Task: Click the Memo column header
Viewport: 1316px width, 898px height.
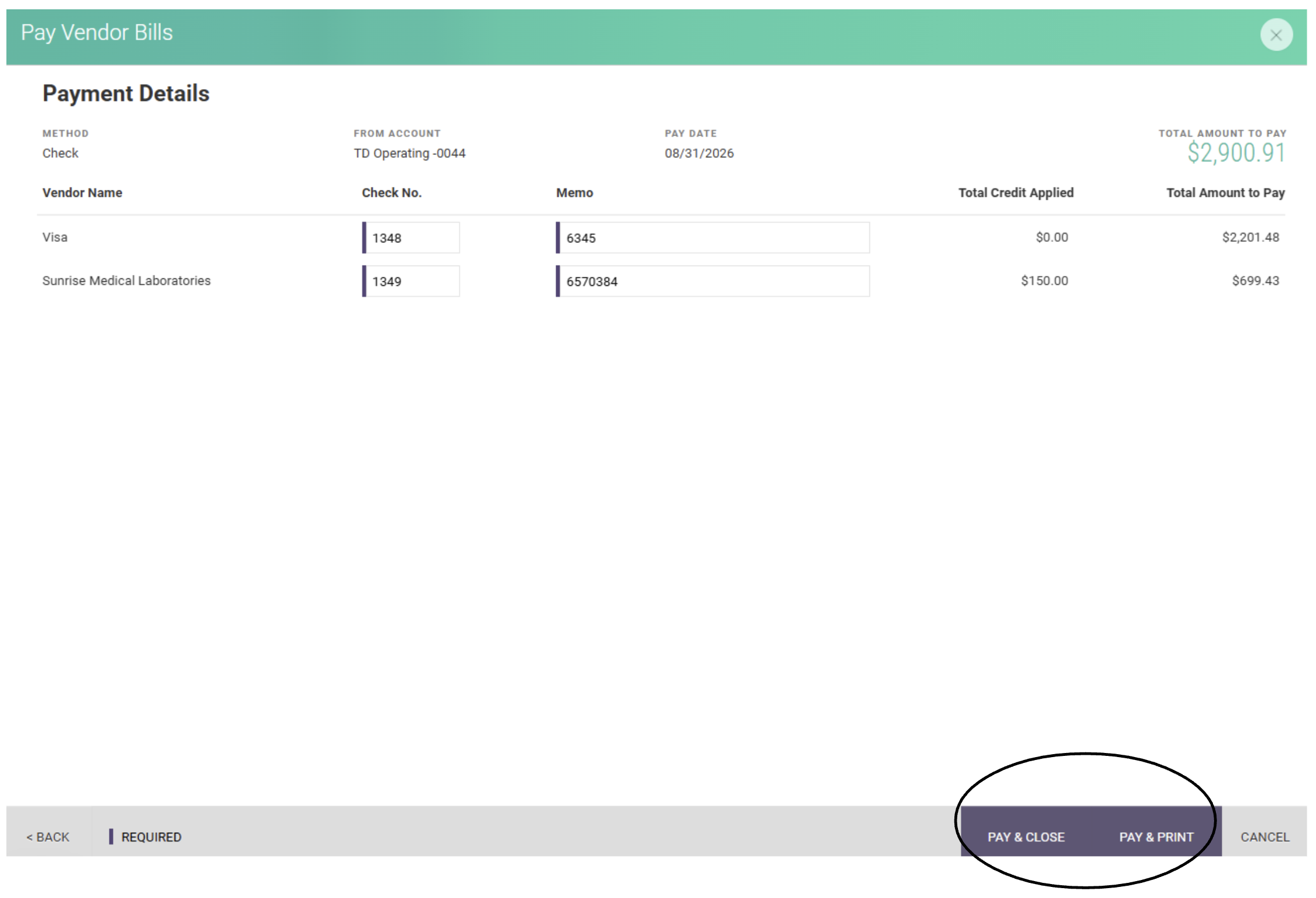Action: pyautogui.click(x=575, y=193)
